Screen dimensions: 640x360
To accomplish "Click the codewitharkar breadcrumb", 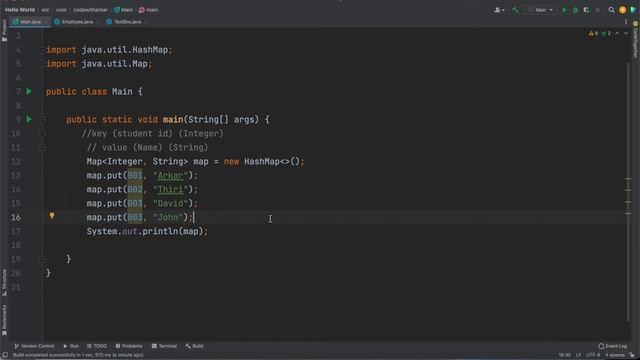I will 90,10.
